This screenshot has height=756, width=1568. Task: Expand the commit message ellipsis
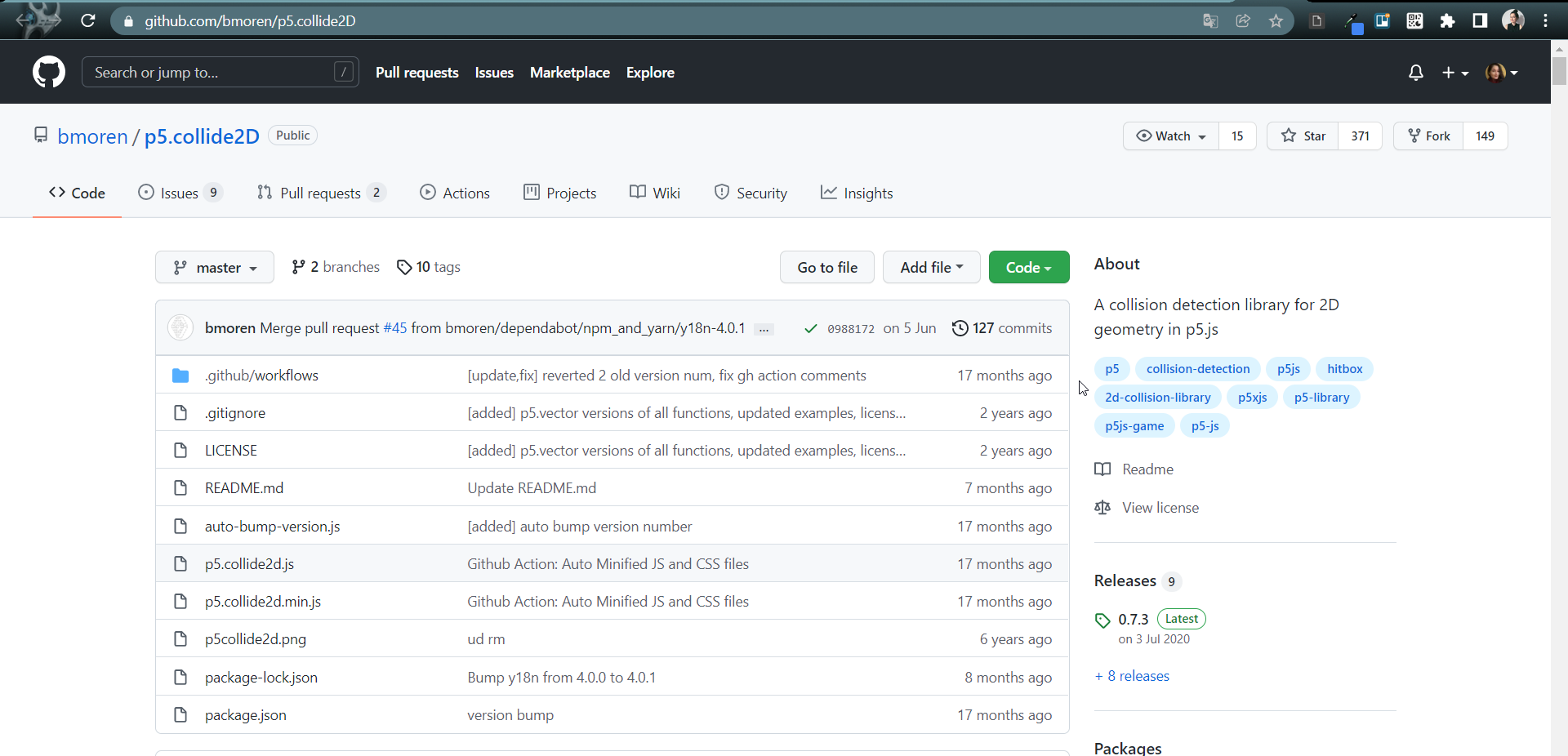tap(764, 329)
